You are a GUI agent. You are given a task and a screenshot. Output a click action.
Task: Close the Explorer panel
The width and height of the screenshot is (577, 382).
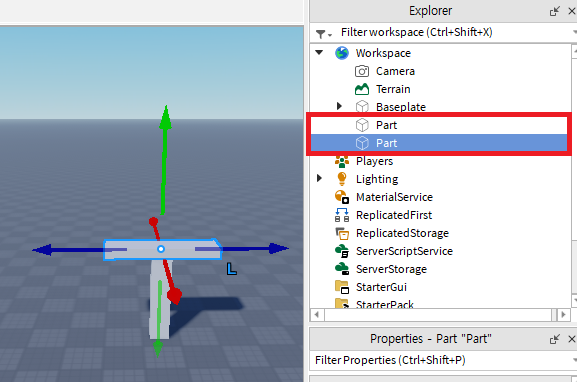coord(571,11)
